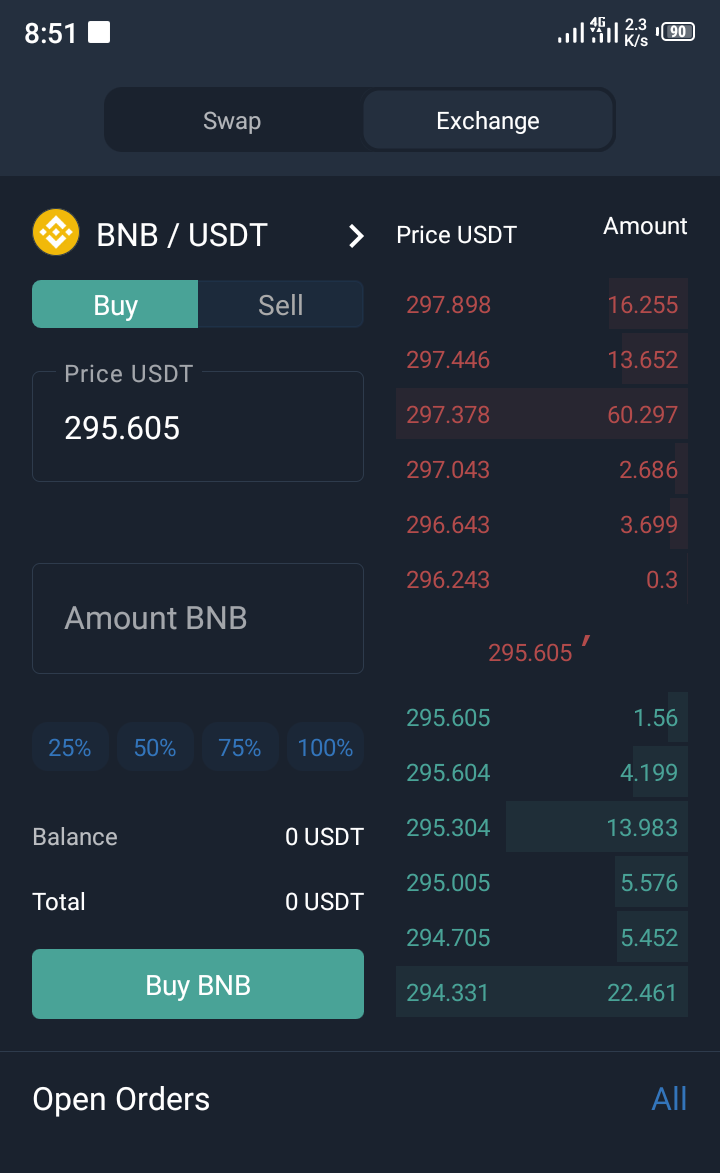Screen dimensions: 720x1173
Task: Select the 295.304 buy order row
Action: point(542,827)
